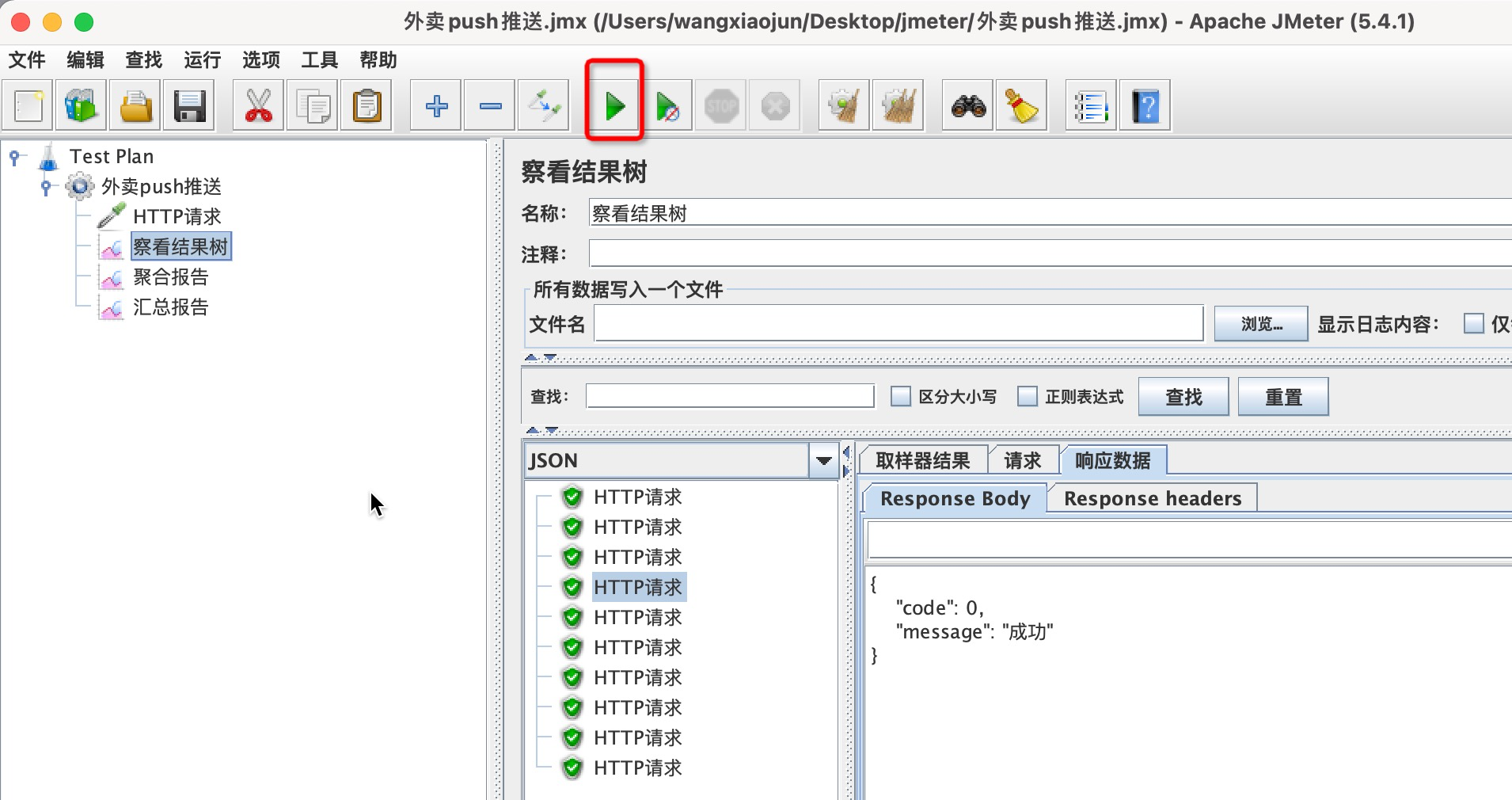Click the 重置 button
Viewport: 1512px width, 800px height.
pyautogui.click(x=1283, y=397)
